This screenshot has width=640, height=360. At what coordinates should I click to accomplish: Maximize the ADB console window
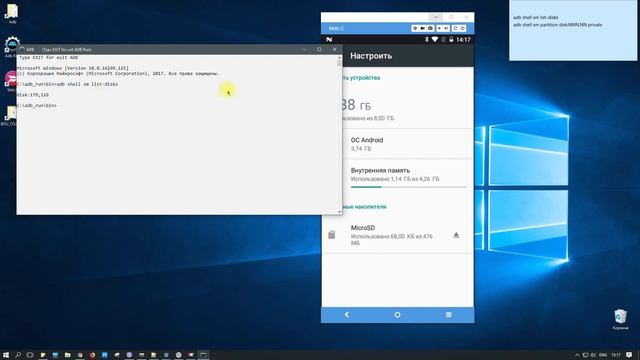(x=319, y=49)
